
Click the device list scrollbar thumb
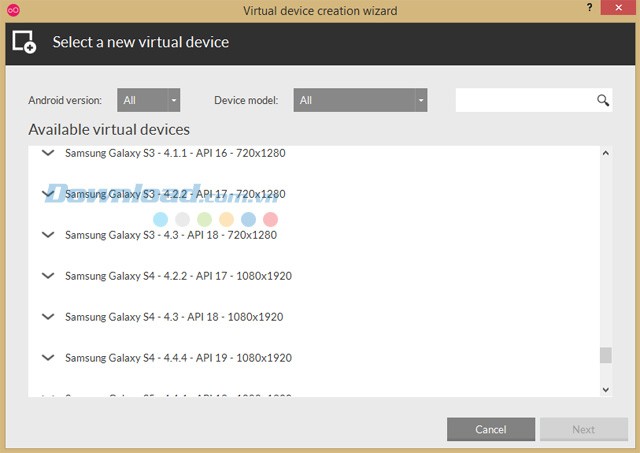pos(605,355)
